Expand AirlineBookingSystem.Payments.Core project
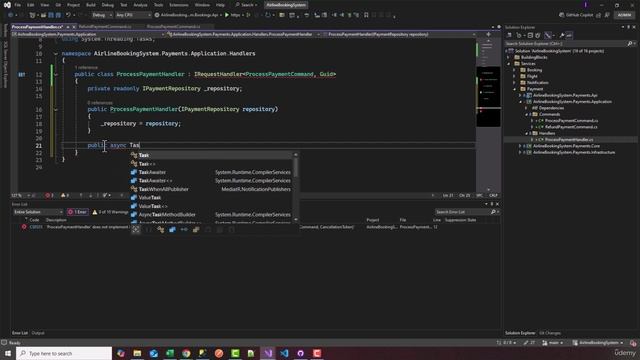 click(x=520, y=146)
